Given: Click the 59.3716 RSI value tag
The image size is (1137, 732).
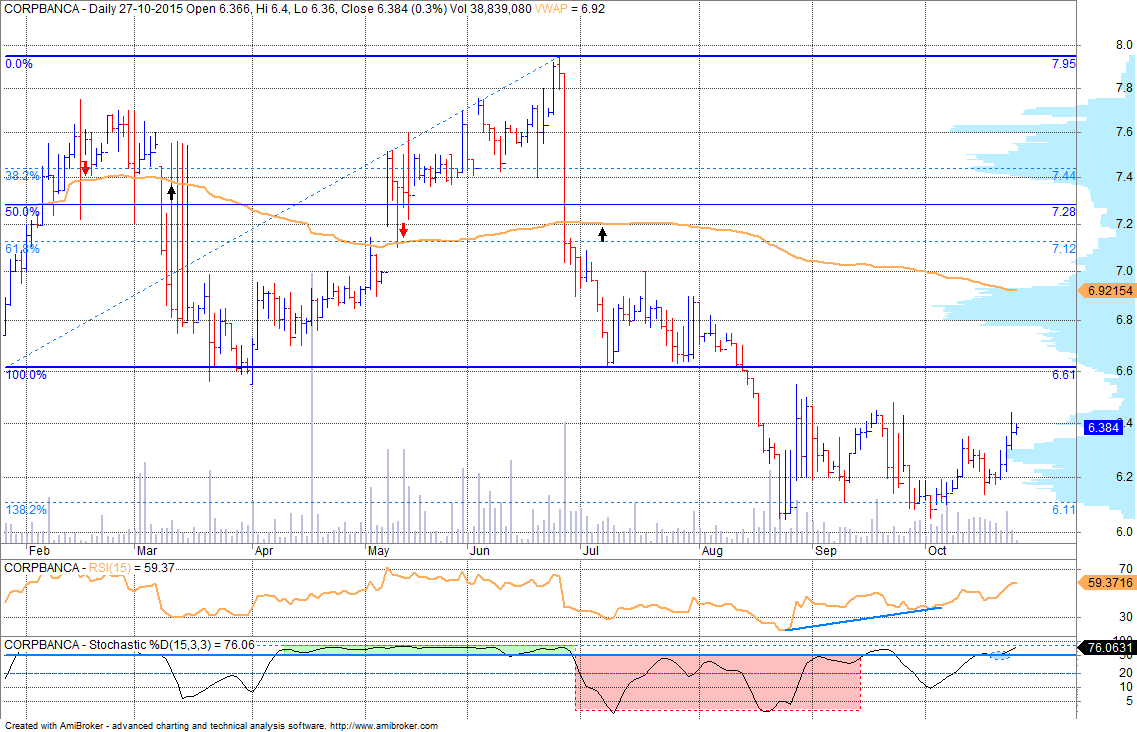Looking at the screenshot, I should 1107,583.
